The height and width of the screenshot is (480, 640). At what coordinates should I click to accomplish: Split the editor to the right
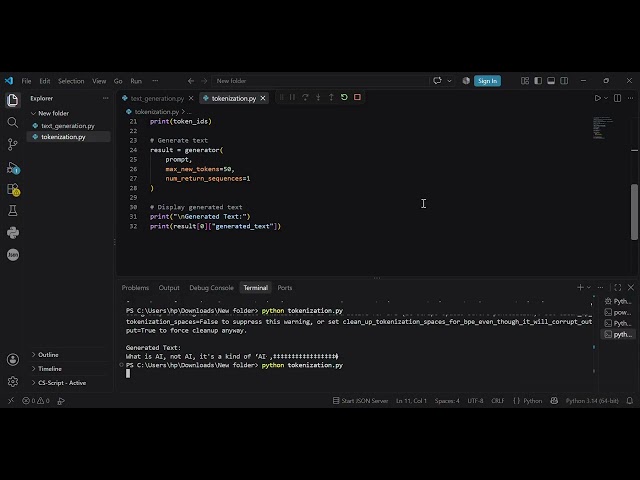pos(618,98)
